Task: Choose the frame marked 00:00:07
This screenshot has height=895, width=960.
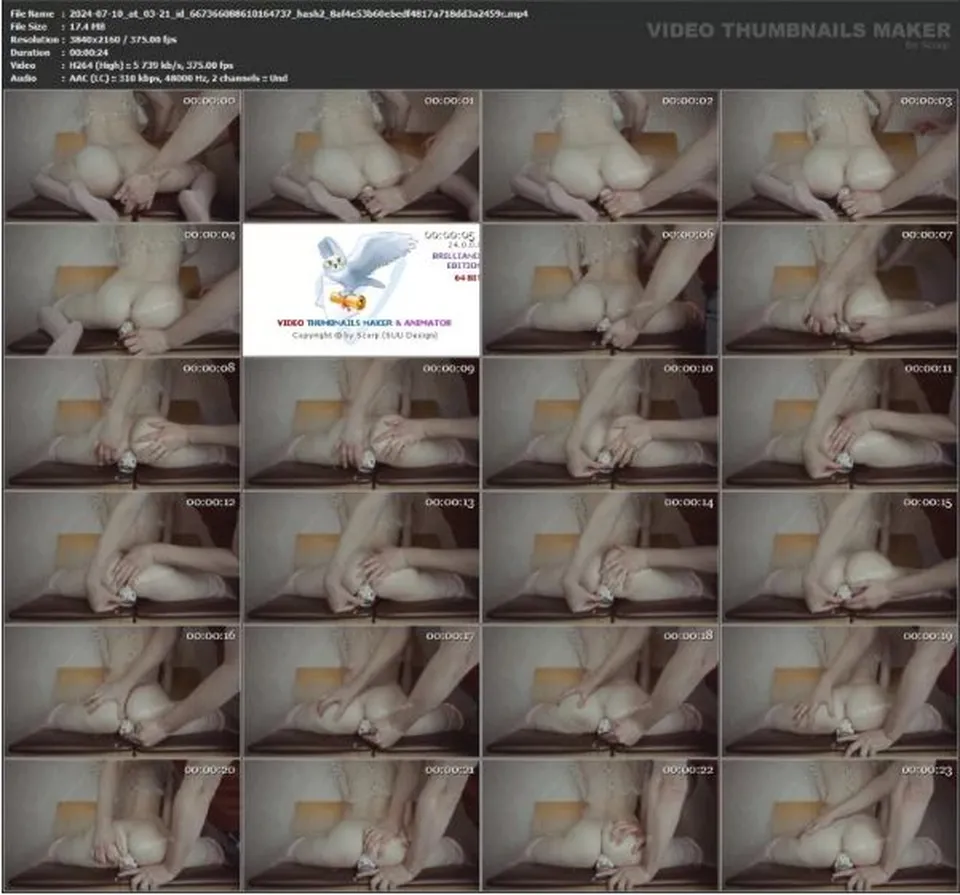Action: 839,290
